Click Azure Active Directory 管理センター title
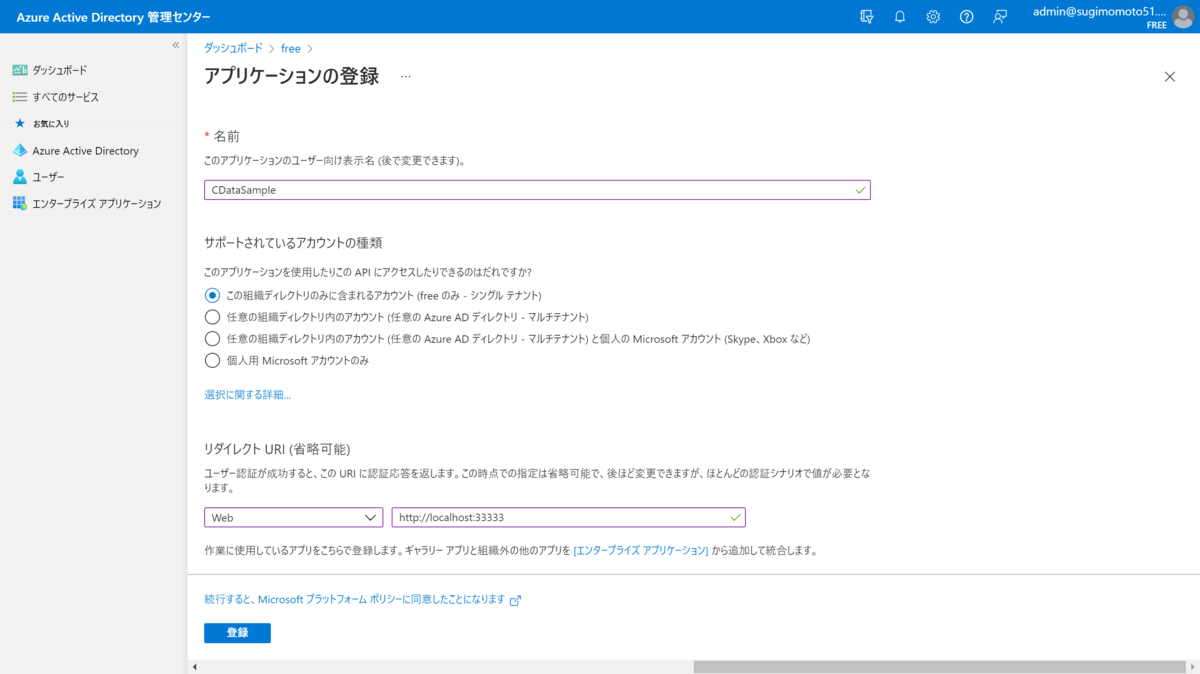 114,17
